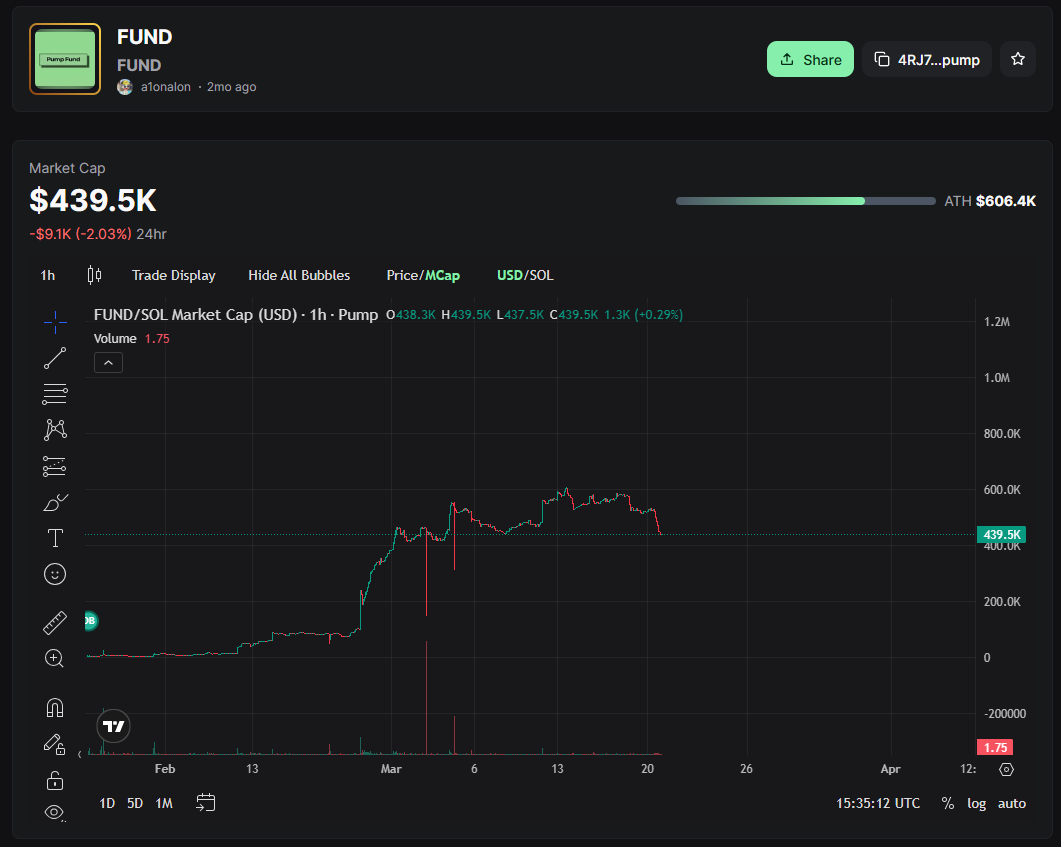
Task: Collapse the volume indicator pane
Action: 108,362
